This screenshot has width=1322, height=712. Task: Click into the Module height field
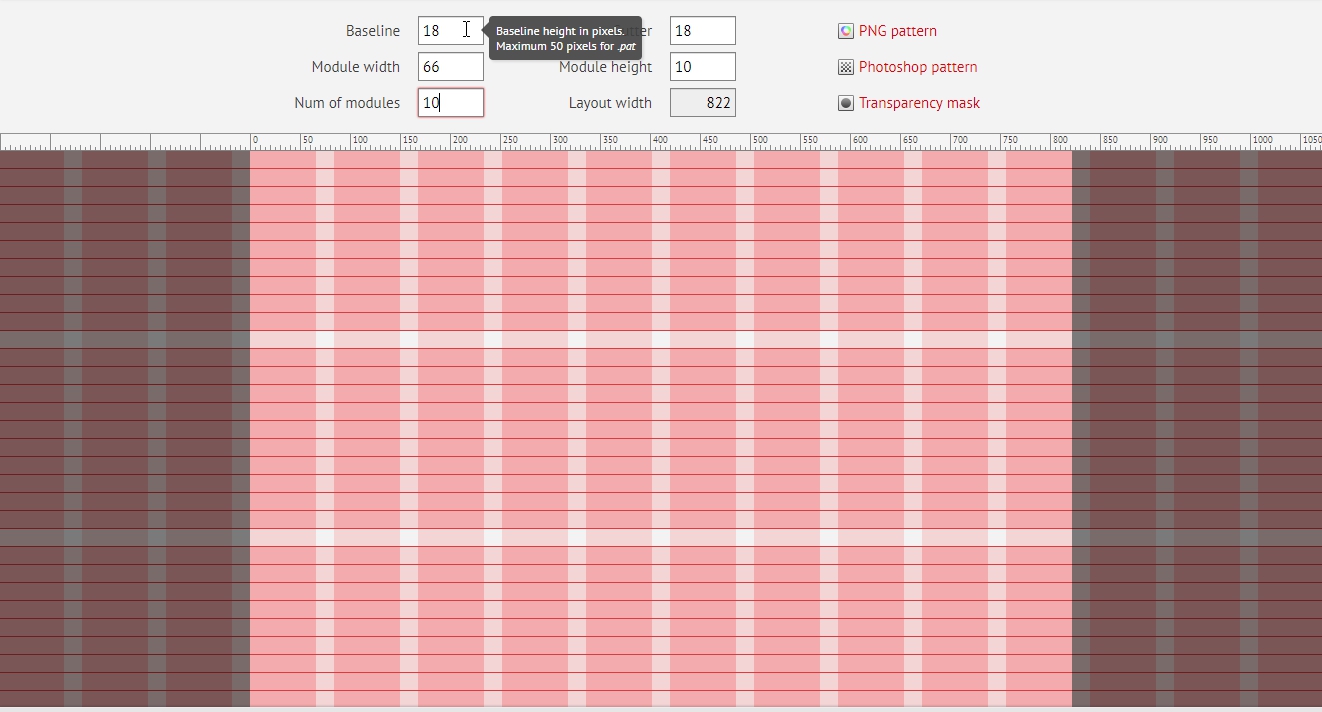[x=702, y=67]
